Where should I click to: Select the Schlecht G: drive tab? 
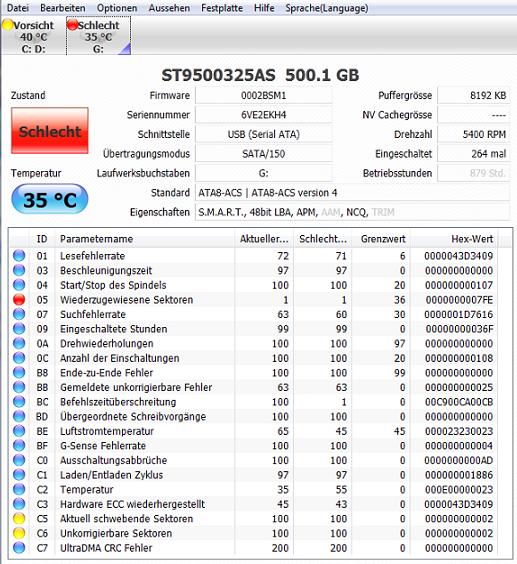[98, 36]
